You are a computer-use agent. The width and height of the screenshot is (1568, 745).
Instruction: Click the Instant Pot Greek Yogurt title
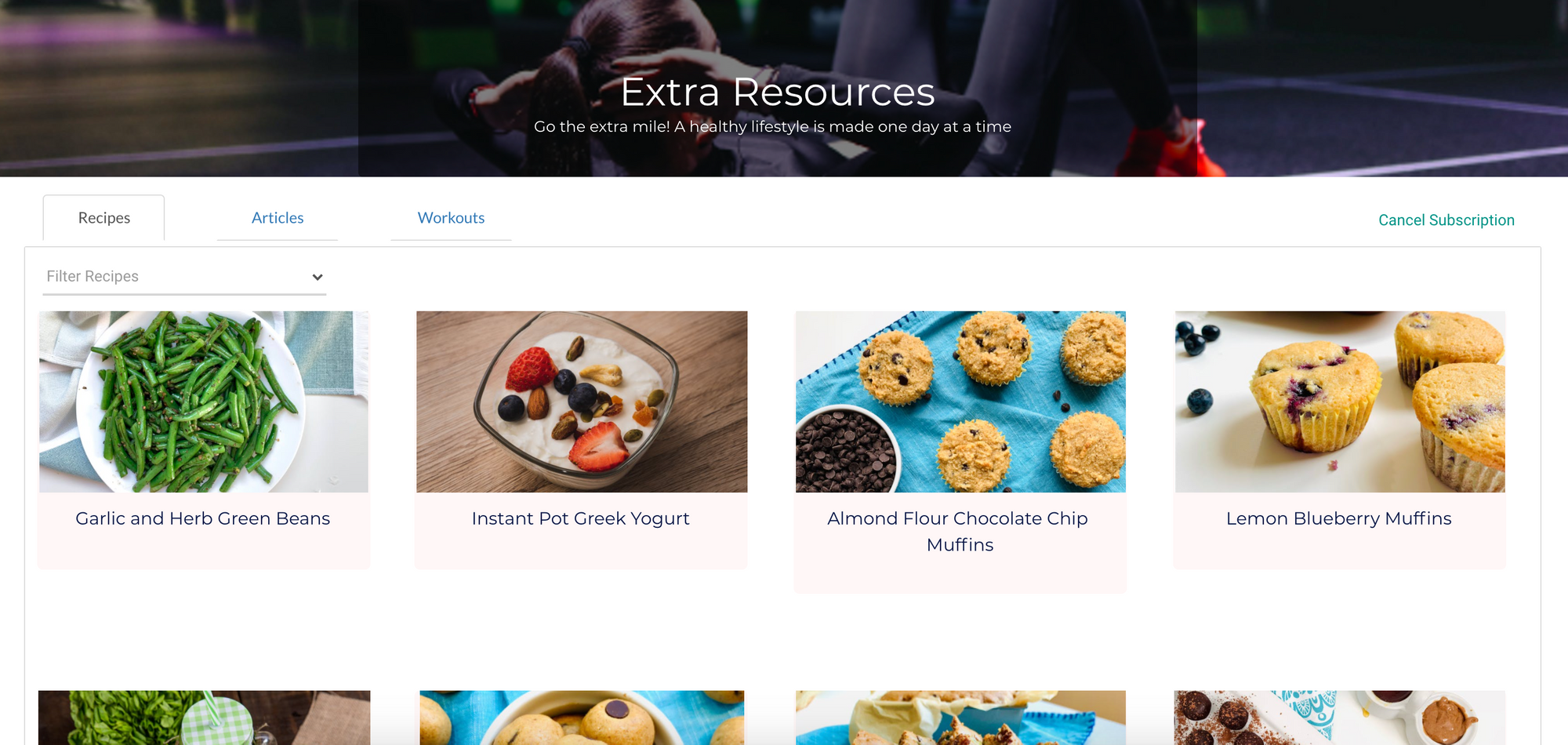pos(581,518)
